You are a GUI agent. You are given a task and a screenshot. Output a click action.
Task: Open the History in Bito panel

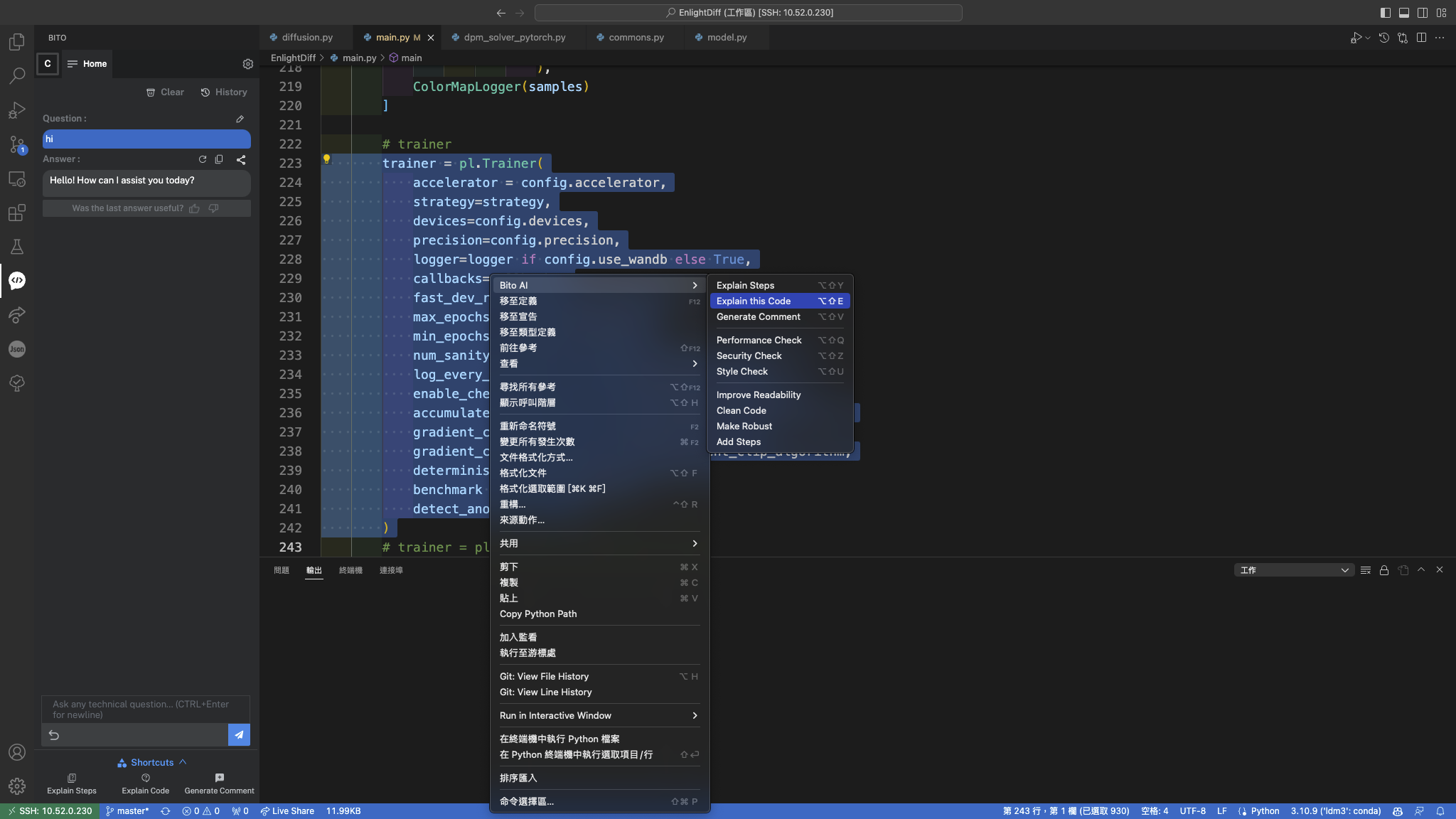[x=224, y=92]
